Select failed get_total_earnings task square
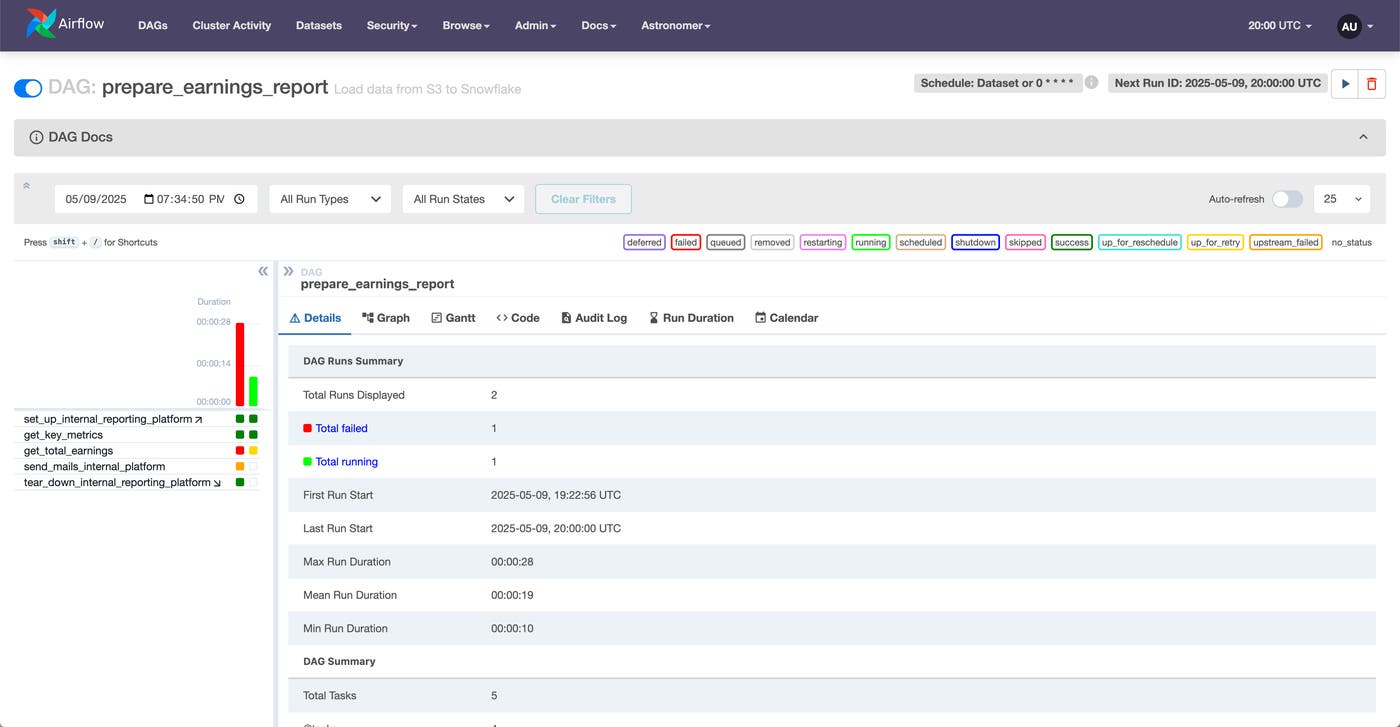Image resolution: width=1400 pixels, height=727 pixels. pos(240,451)
